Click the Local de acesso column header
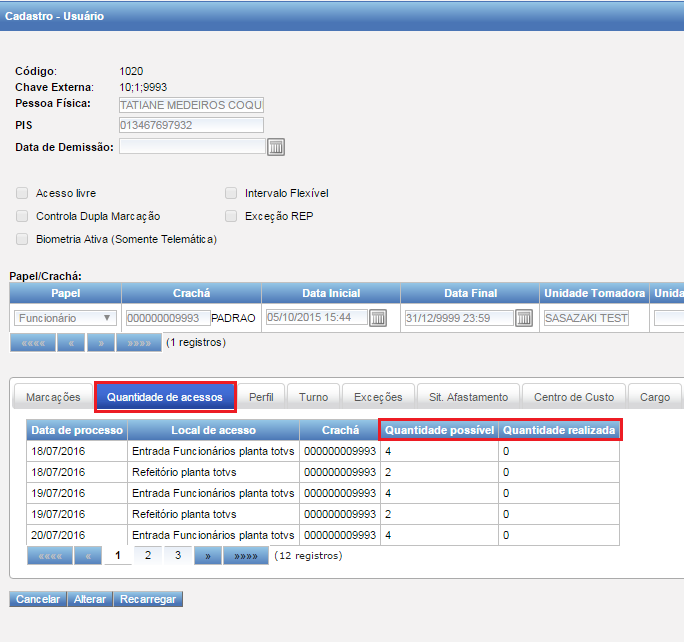Screen dimensions: 685x642 click(213, 430)
